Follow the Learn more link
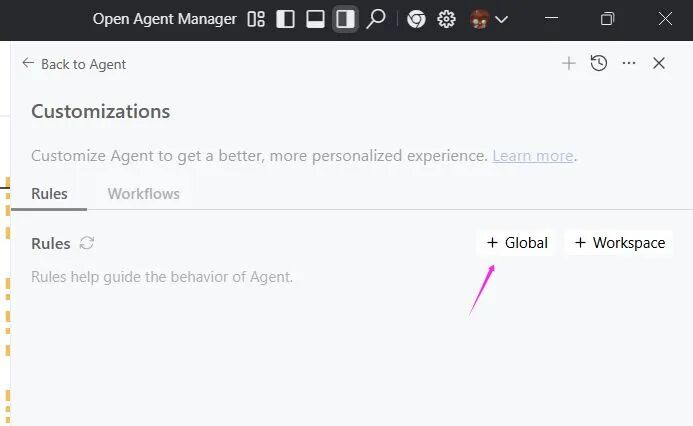This screenshot has height=426, width=693. click(x=533, y=156)
